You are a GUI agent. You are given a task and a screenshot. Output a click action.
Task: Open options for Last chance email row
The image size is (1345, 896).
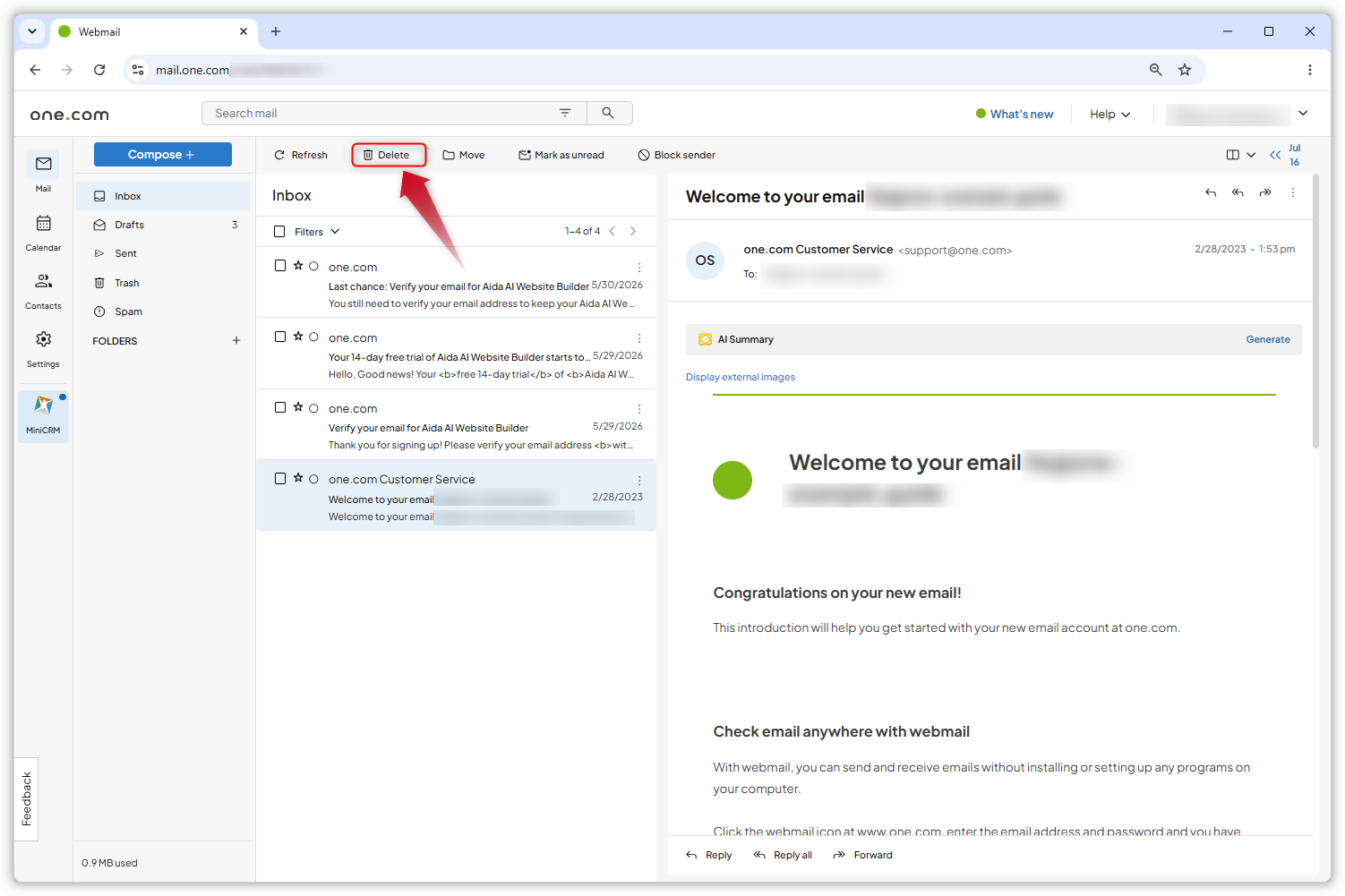639,268
